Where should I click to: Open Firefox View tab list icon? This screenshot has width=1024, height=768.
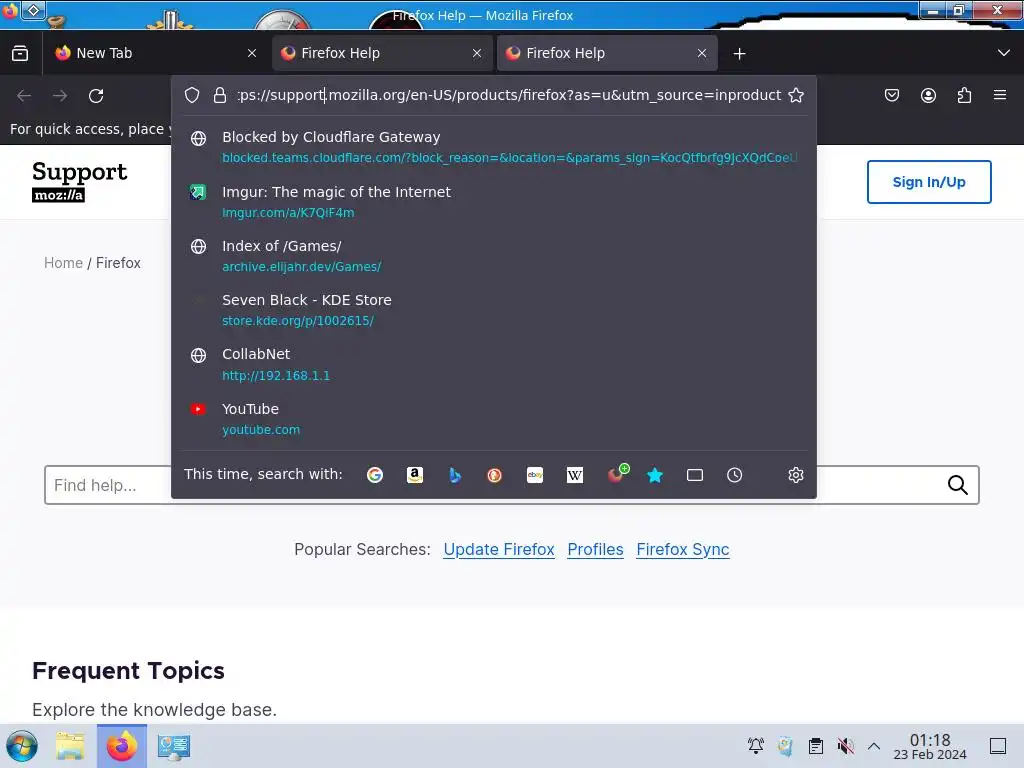(20, 53)
